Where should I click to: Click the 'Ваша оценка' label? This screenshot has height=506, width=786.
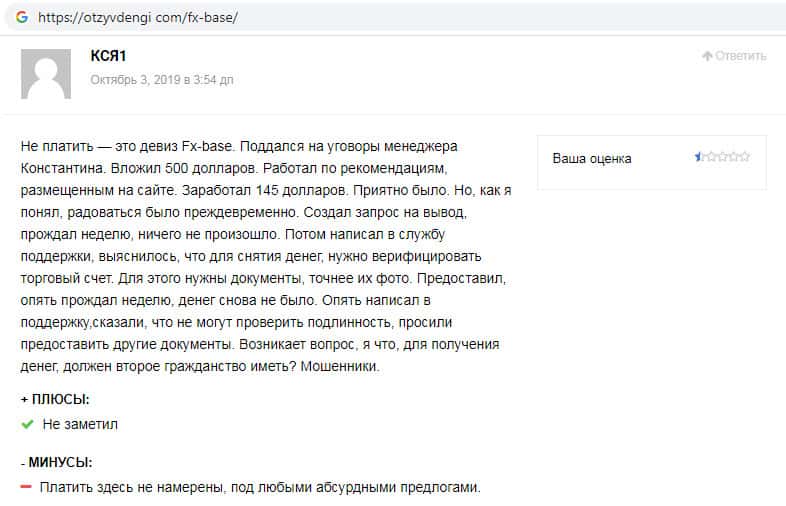[592, 158]
